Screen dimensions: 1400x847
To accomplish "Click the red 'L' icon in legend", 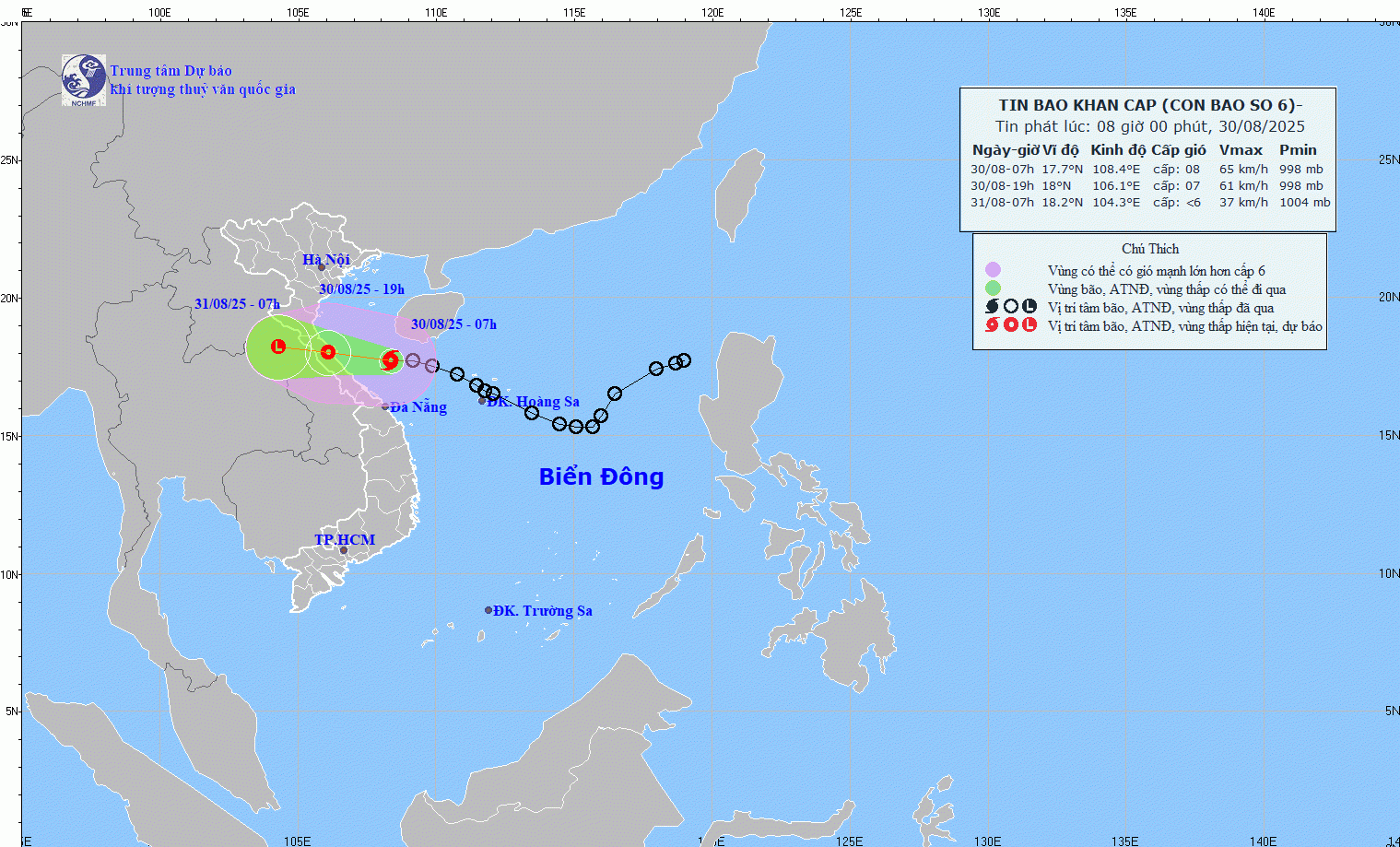I will coord(1029,325).
